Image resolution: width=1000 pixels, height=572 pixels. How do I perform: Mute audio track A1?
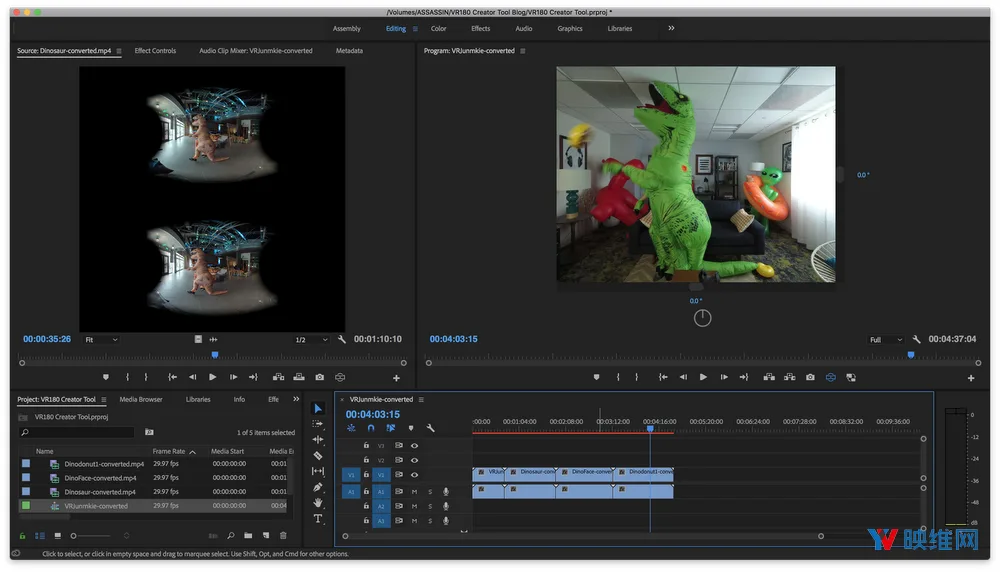415,492
